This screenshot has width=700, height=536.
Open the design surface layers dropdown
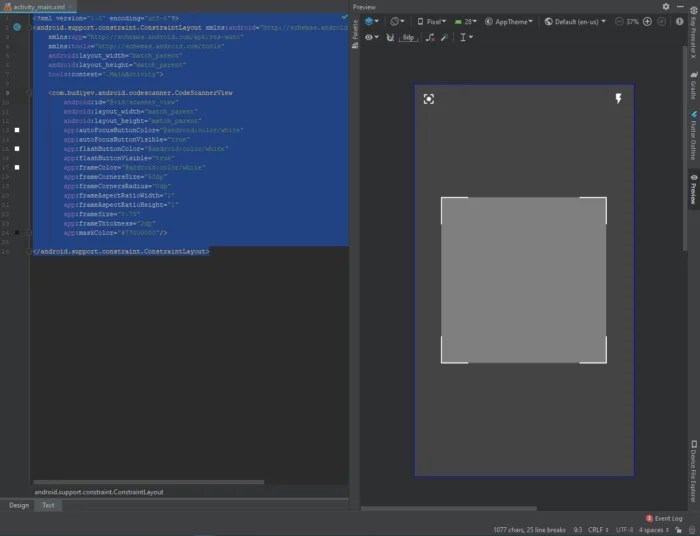pos(371,21)
